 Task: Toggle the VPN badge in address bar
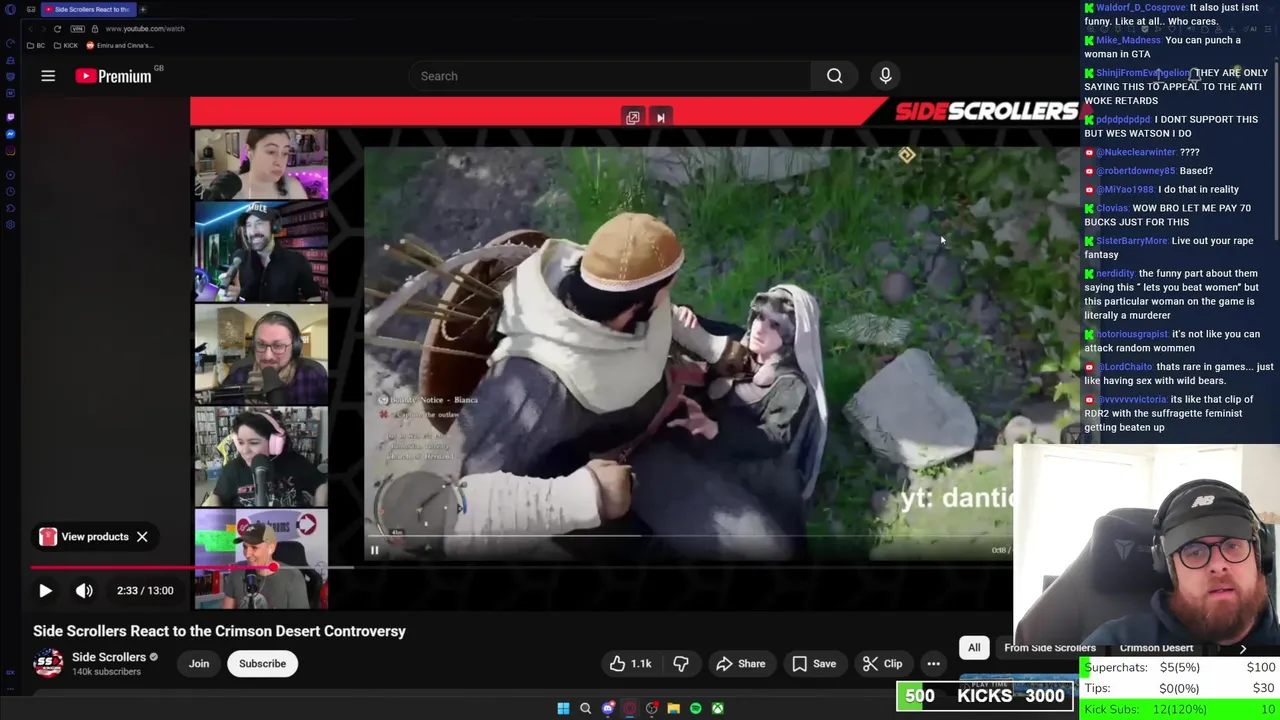click(x=78, y=28)
